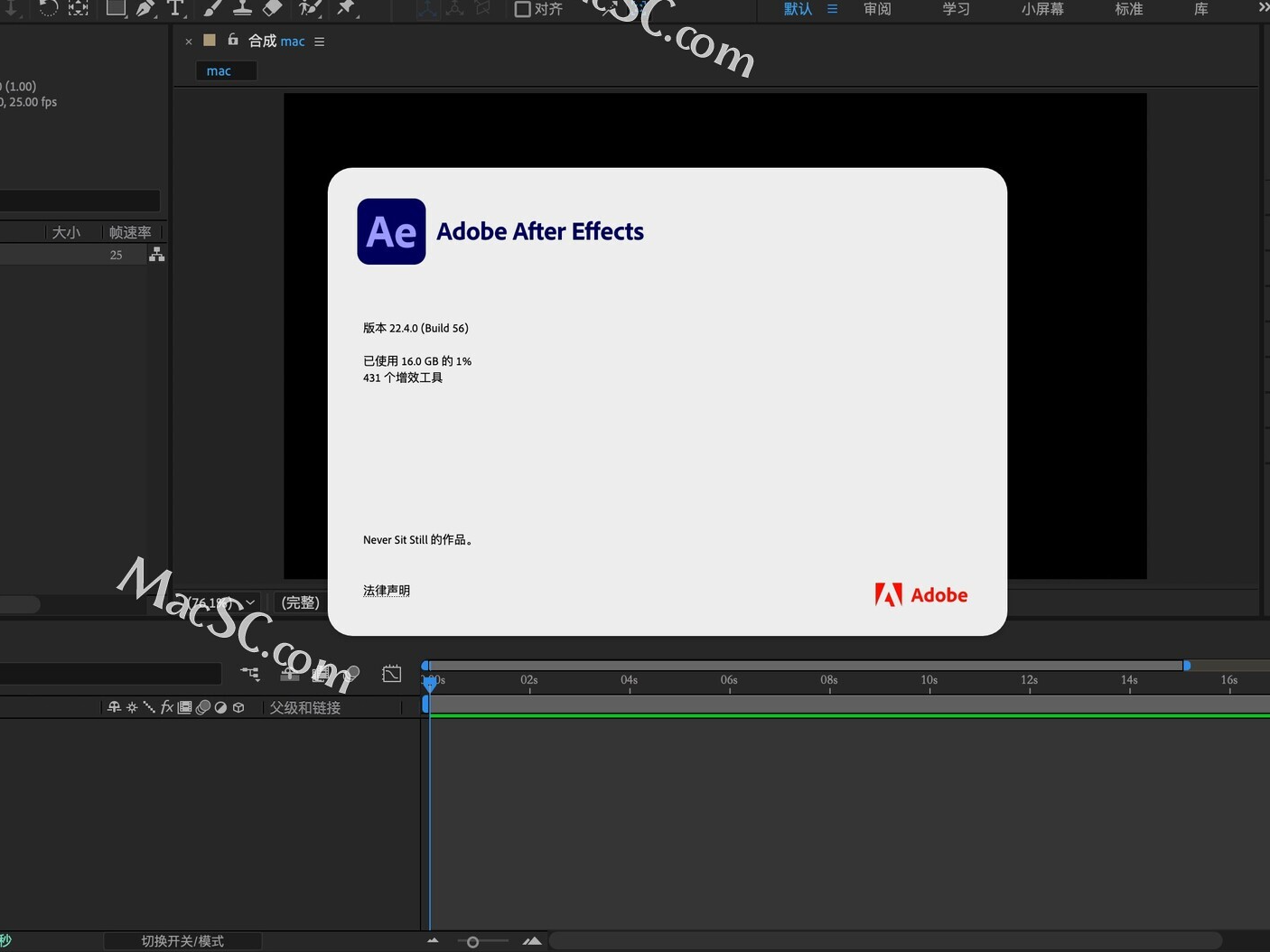
Task: Click the 切换开关/模式 button
Action: (183, 940)
